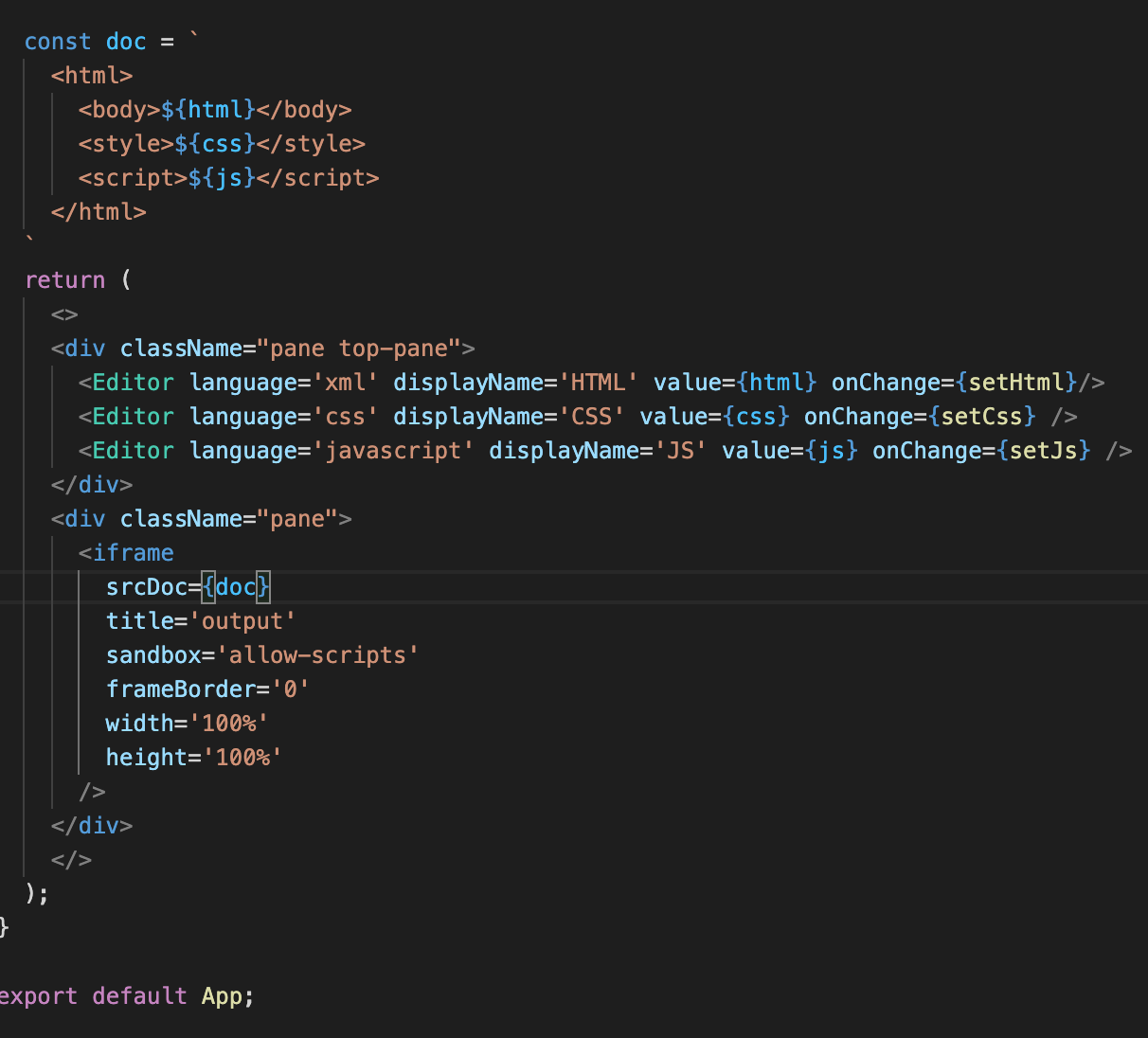Click language='xml' attribute value
The width and height of the screenshot is (1148, 1038).
(x=345, y=383)
